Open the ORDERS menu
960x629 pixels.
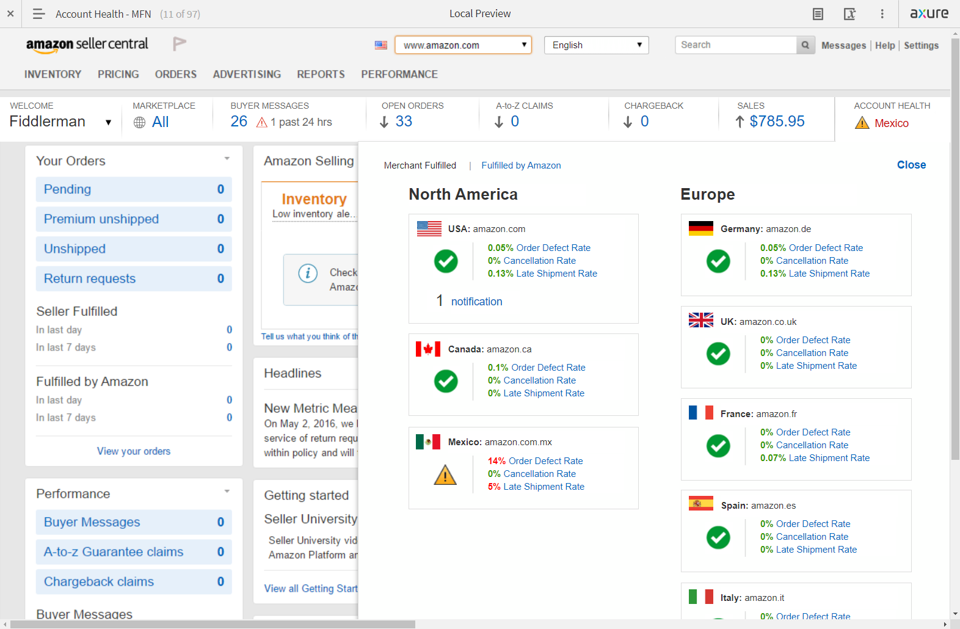point(176,74)
